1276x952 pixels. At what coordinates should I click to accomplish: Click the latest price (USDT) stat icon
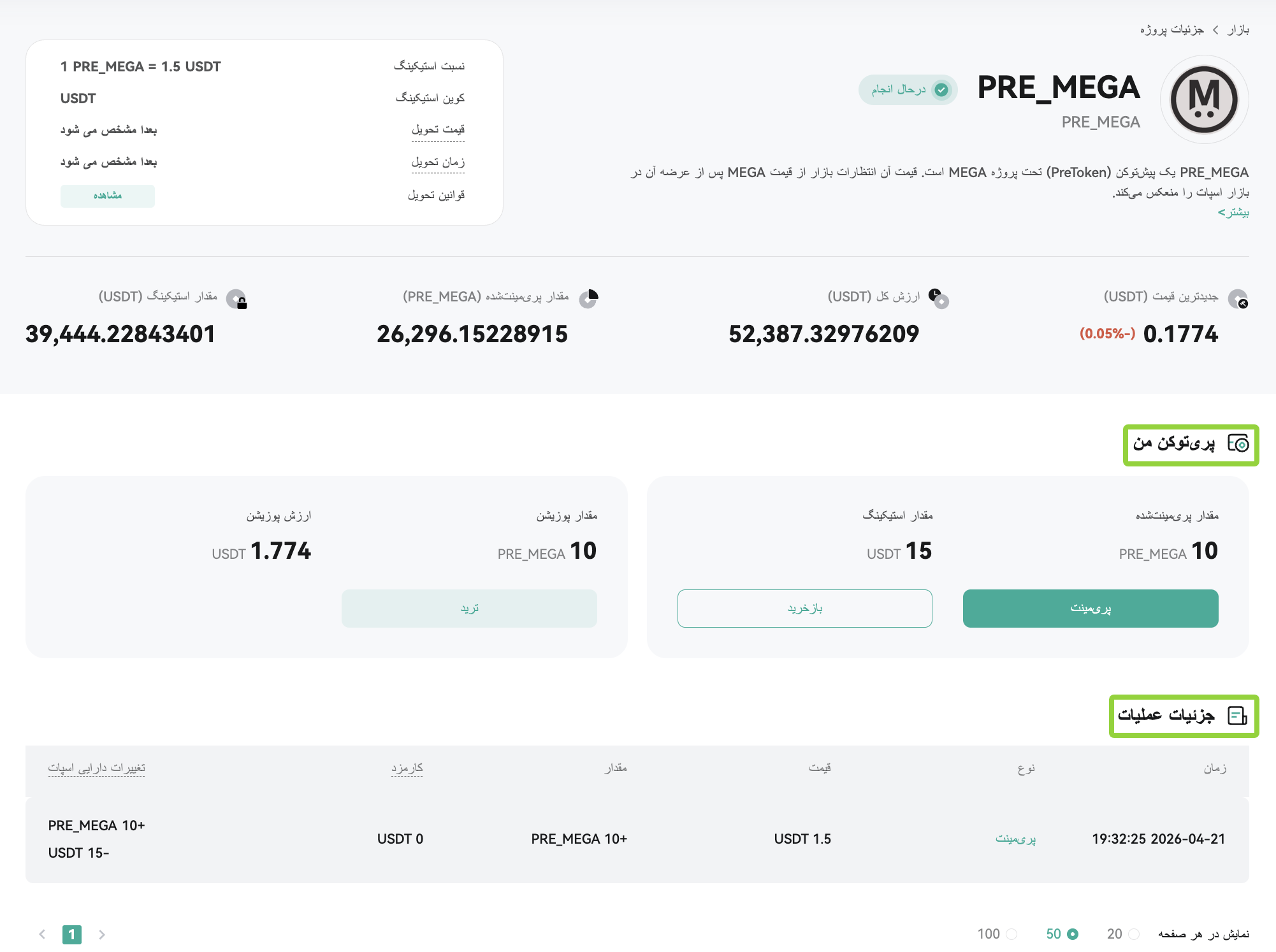click(x=1238, y=298)
